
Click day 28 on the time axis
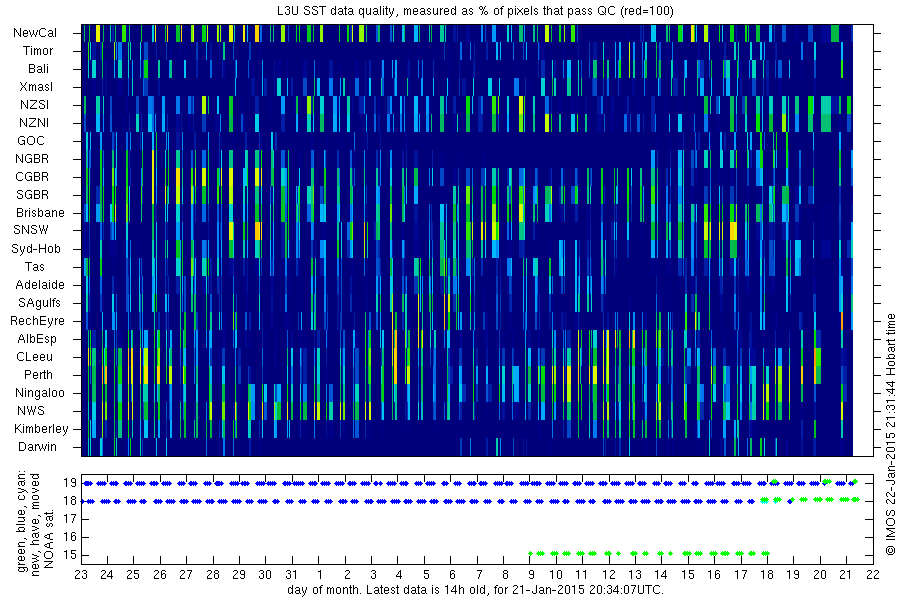212,574
